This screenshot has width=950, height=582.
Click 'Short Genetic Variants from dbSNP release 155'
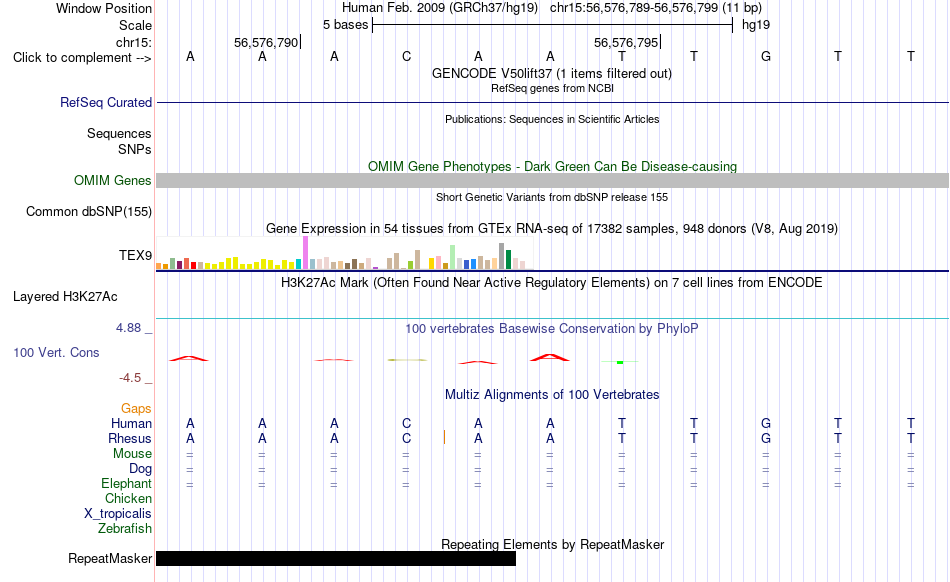click(x=552, y=197)
